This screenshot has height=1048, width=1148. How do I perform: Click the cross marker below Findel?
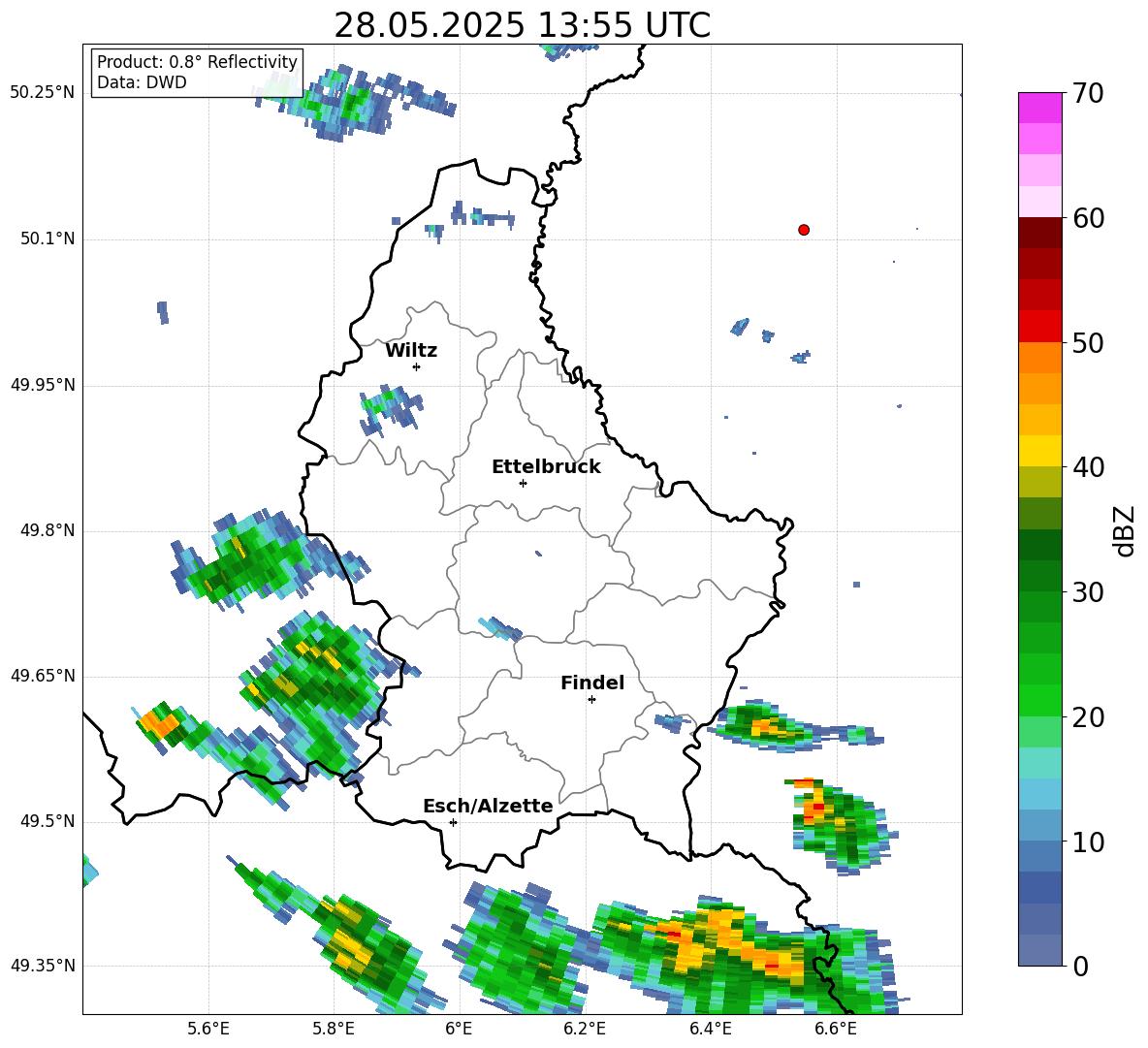pos(591,700)
